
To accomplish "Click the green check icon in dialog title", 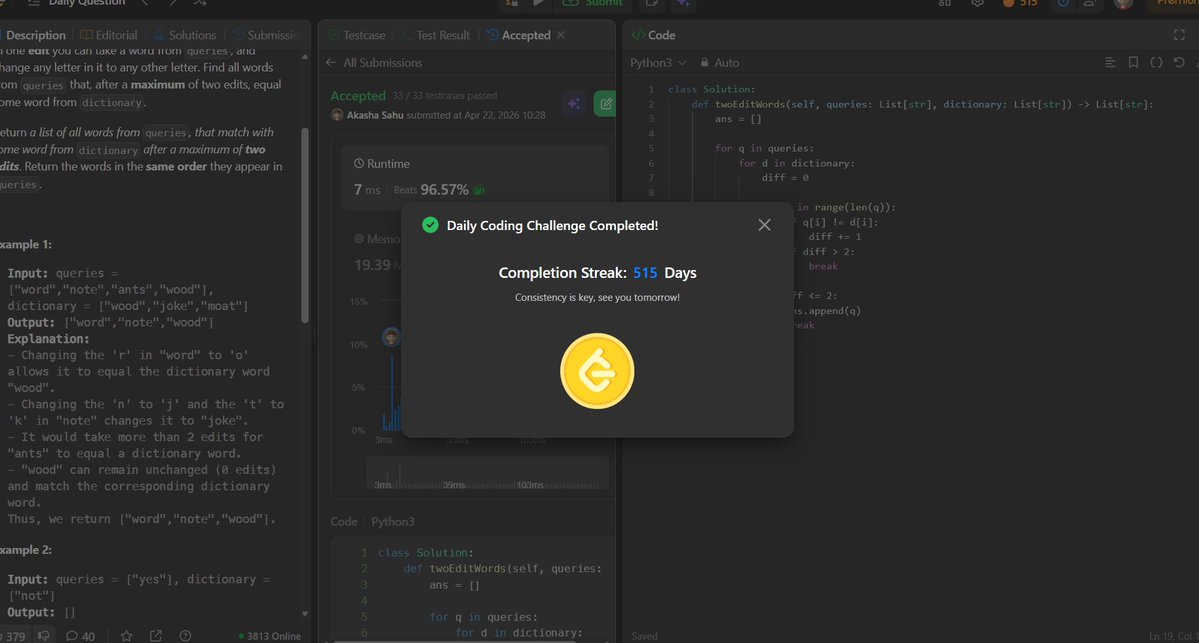I will click(x=431, y=225).
